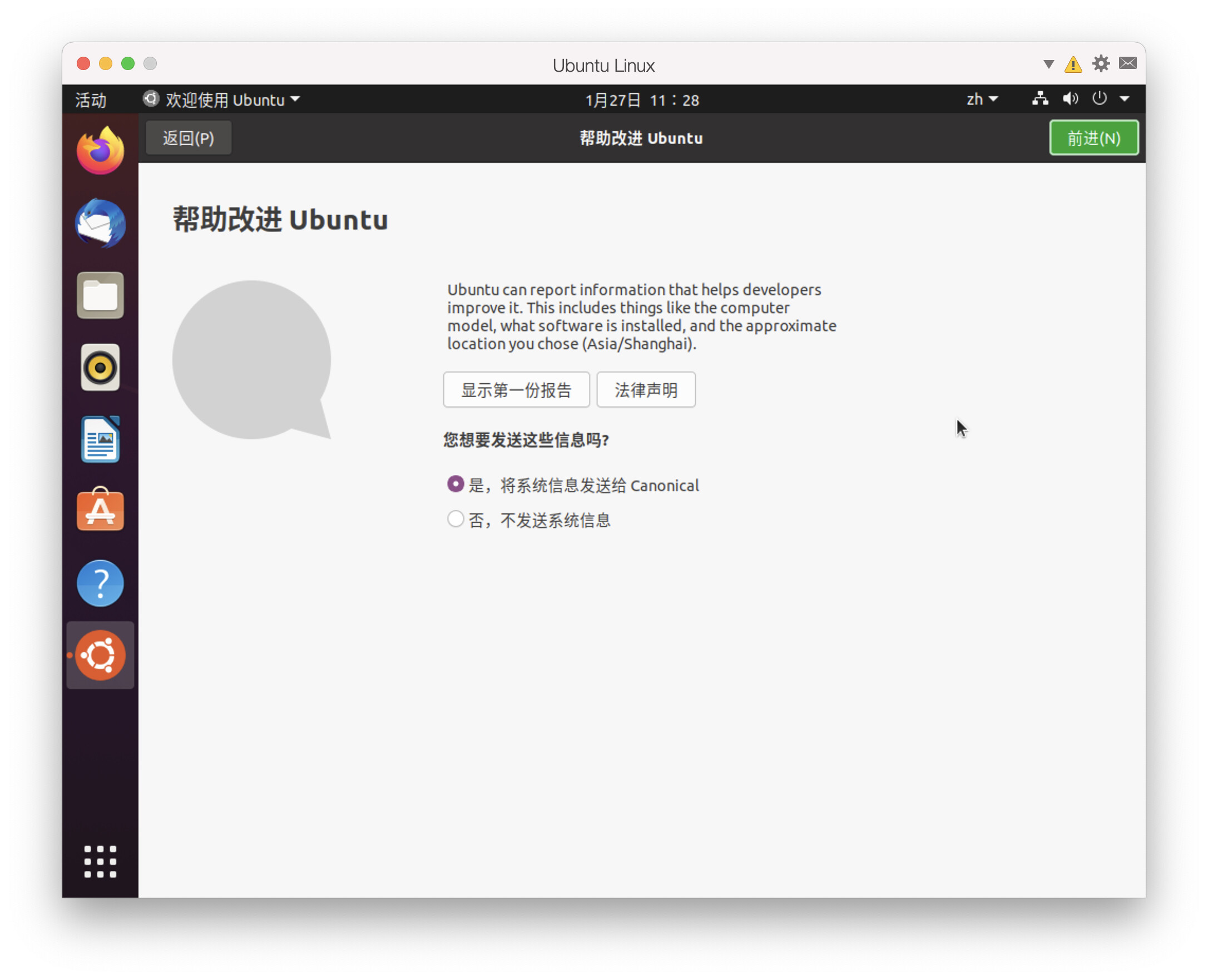This screenshot has height=980, width=1208.
Task: Click the down triangle icon in title bar
Action: coord(1049,65)
